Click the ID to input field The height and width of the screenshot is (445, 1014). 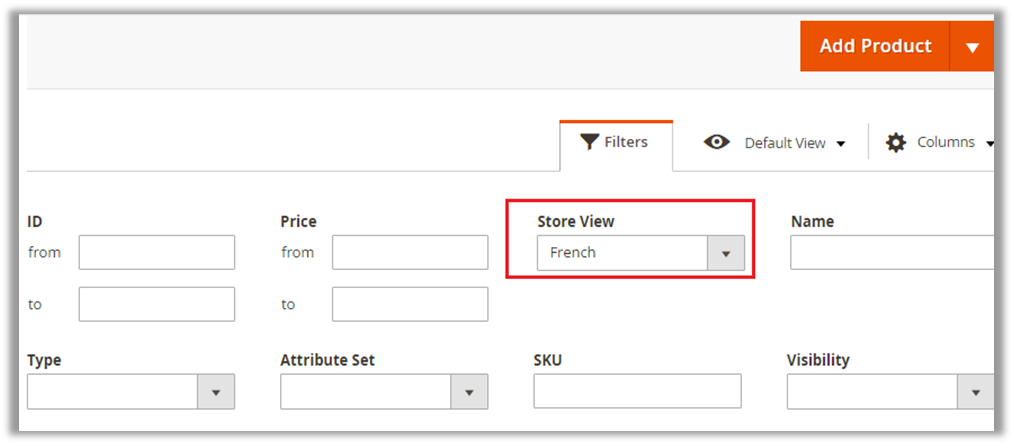point(156,304)
